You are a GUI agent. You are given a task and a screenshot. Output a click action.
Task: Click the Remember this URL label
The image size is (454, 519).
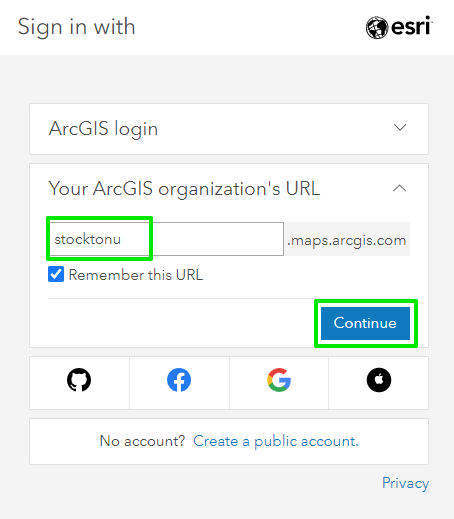click(136, 275)
